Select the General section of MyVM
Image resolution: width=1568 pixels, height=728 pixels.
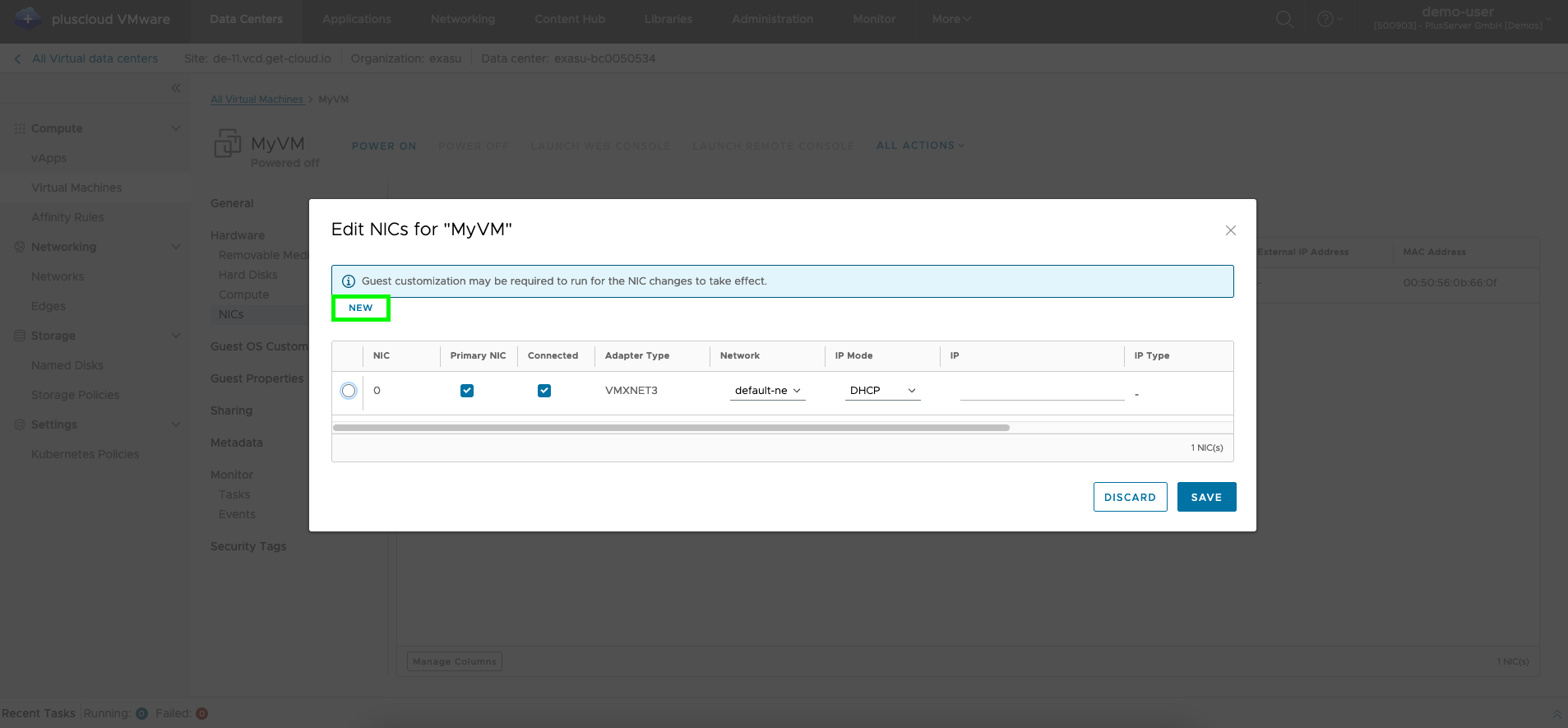click(x=232, y=203)
